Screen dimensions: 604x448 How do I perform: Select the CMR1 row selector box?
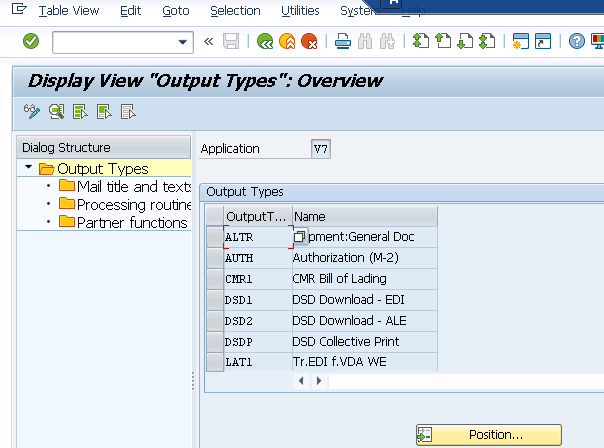215,279
